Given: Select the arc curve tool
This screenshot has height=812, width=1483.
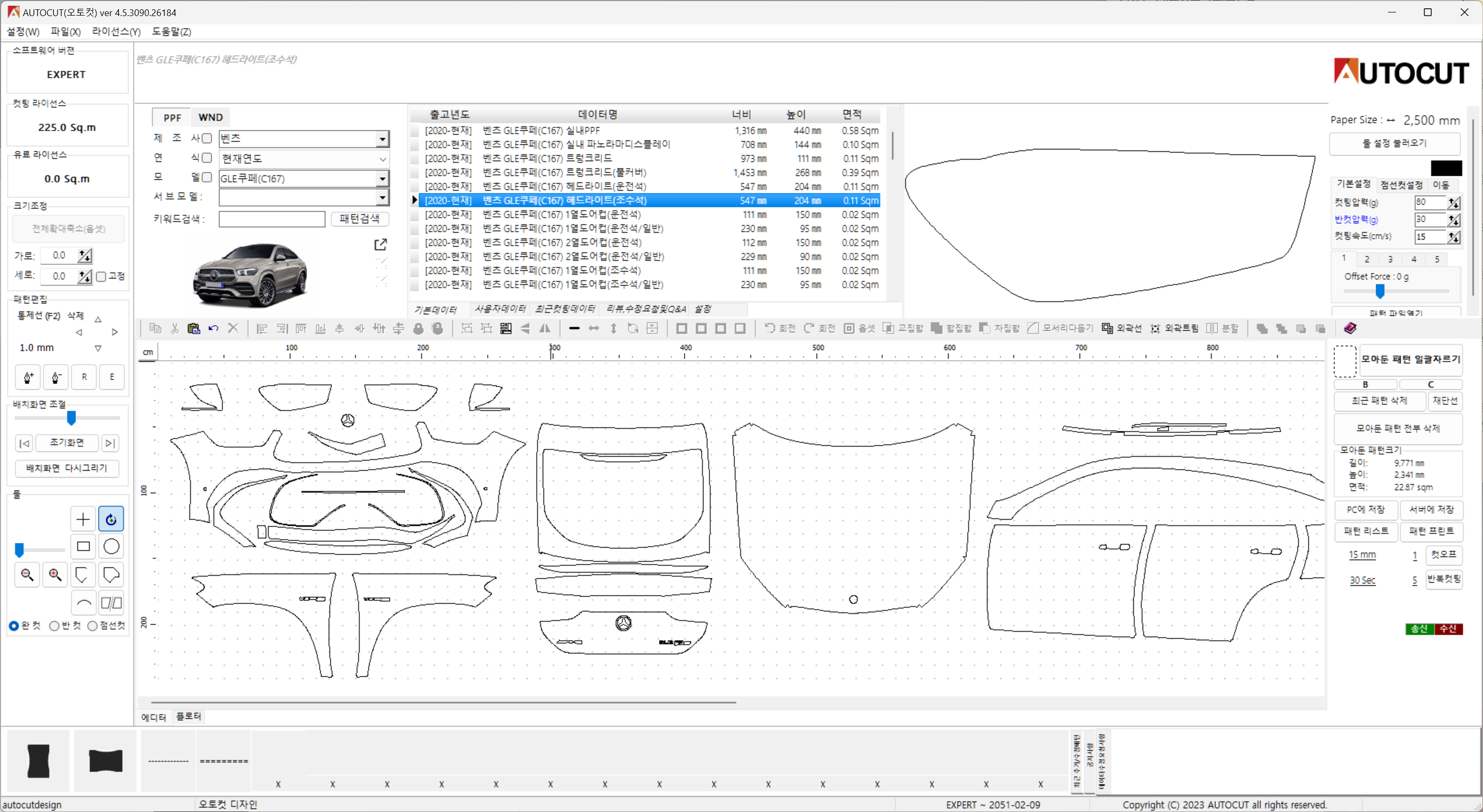Looking at the screenshot, I should point(84,603).
